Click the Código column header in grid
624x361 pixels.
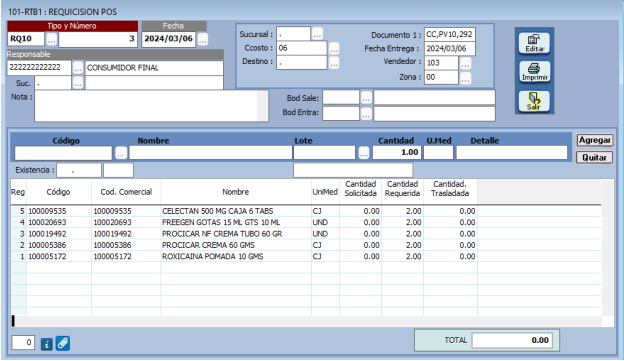pos(58,192)
